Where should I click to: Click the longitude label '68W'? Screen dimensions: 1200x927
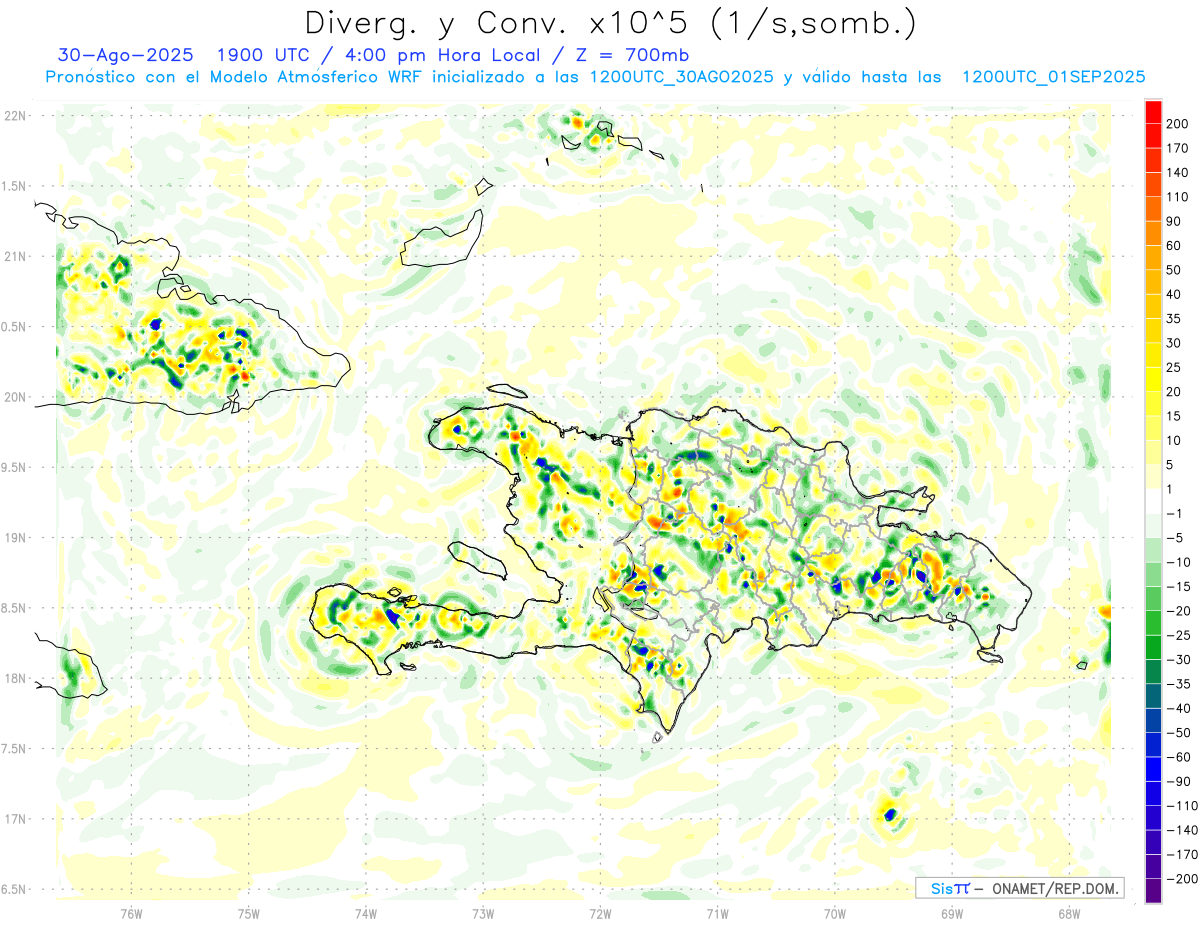[x=1069, y=914]
